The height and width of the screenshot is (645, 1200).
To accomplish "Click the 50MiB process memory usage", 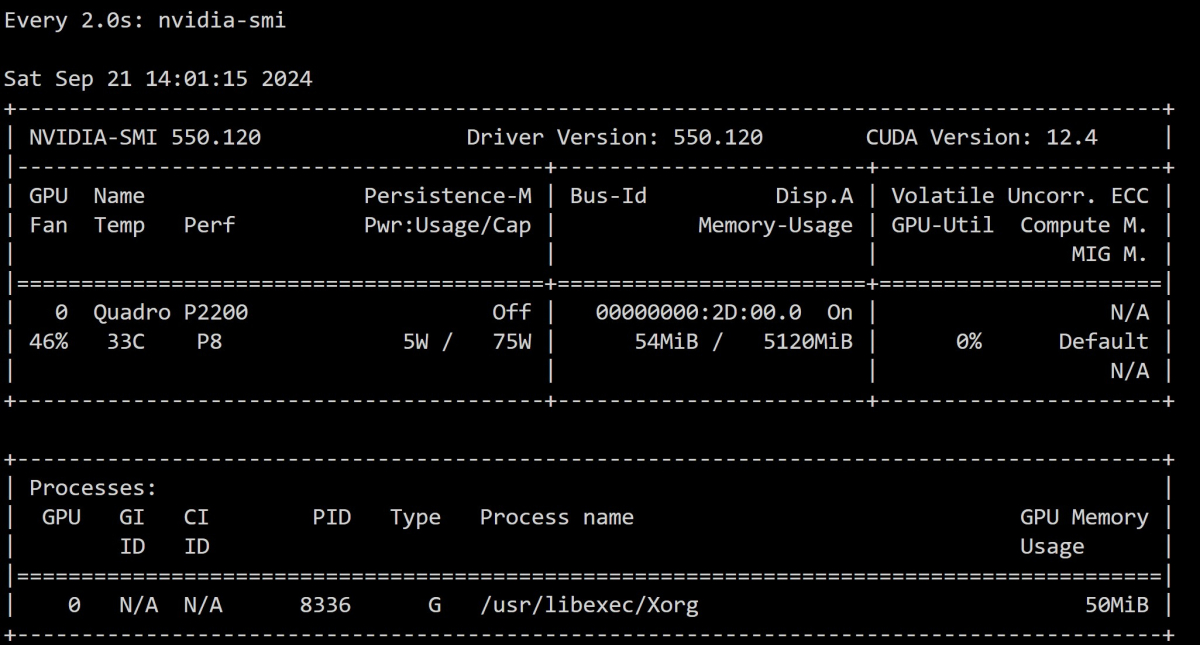I will coord(1116,606).
